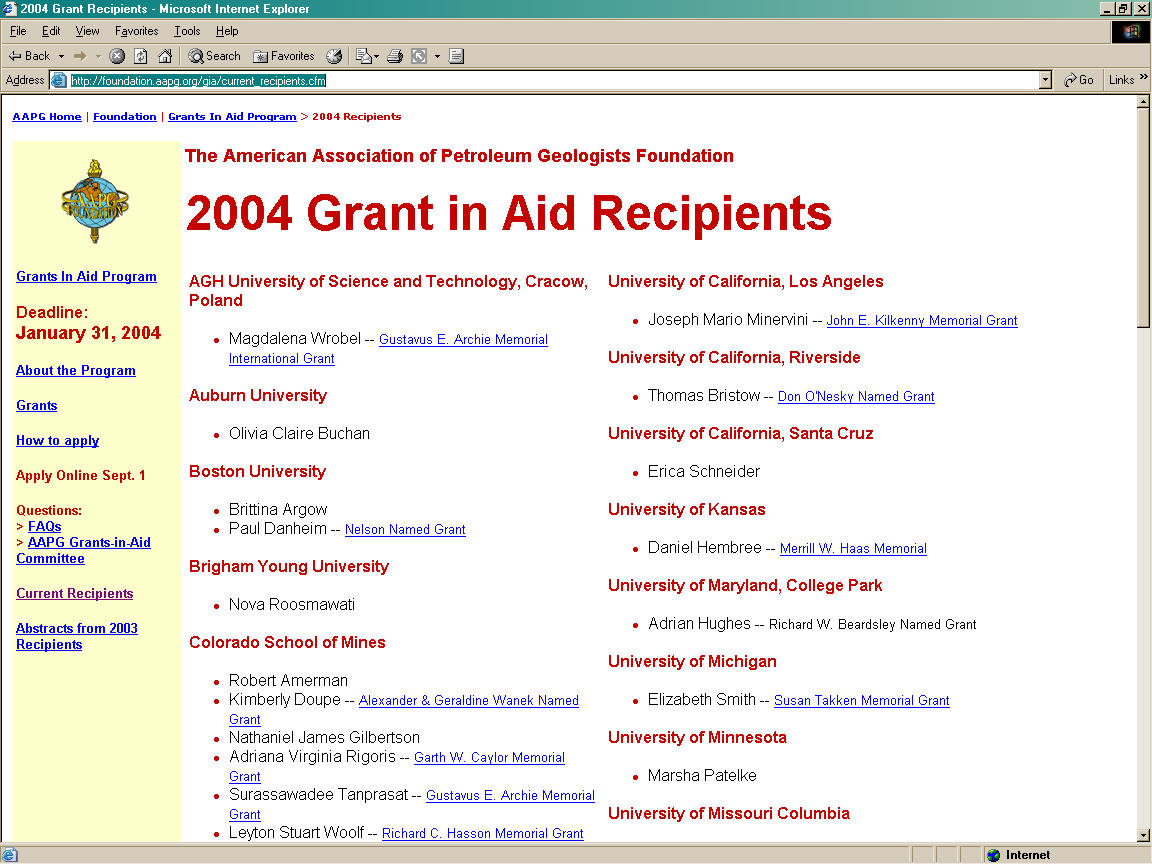
Task: Open Abstracts from 2003 Recipients link
Action: click(x=76, y=636)
